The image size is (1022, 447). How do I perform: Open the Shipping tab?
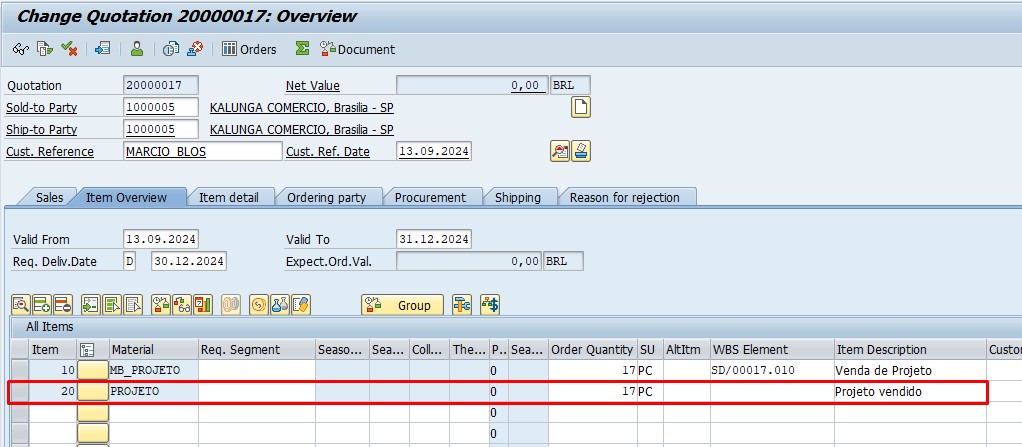point(518,197)
